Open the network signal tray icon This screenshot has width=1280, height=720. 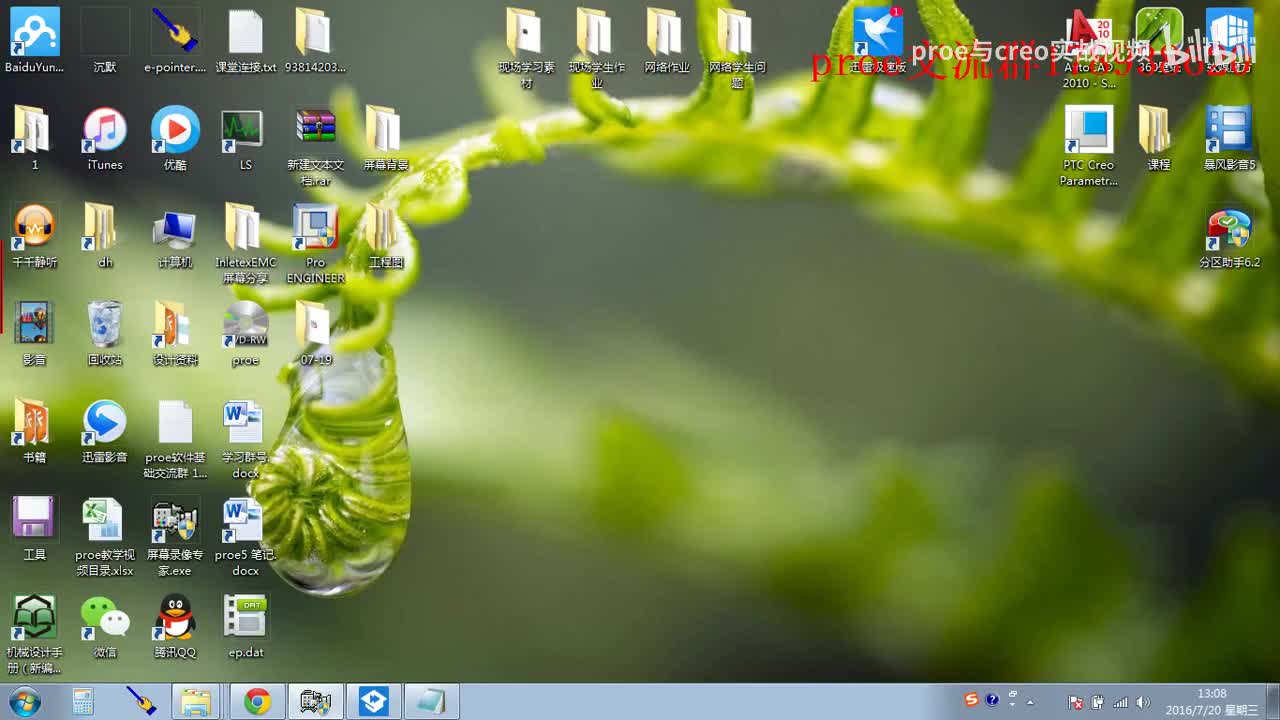click(x=1121, y=702)
